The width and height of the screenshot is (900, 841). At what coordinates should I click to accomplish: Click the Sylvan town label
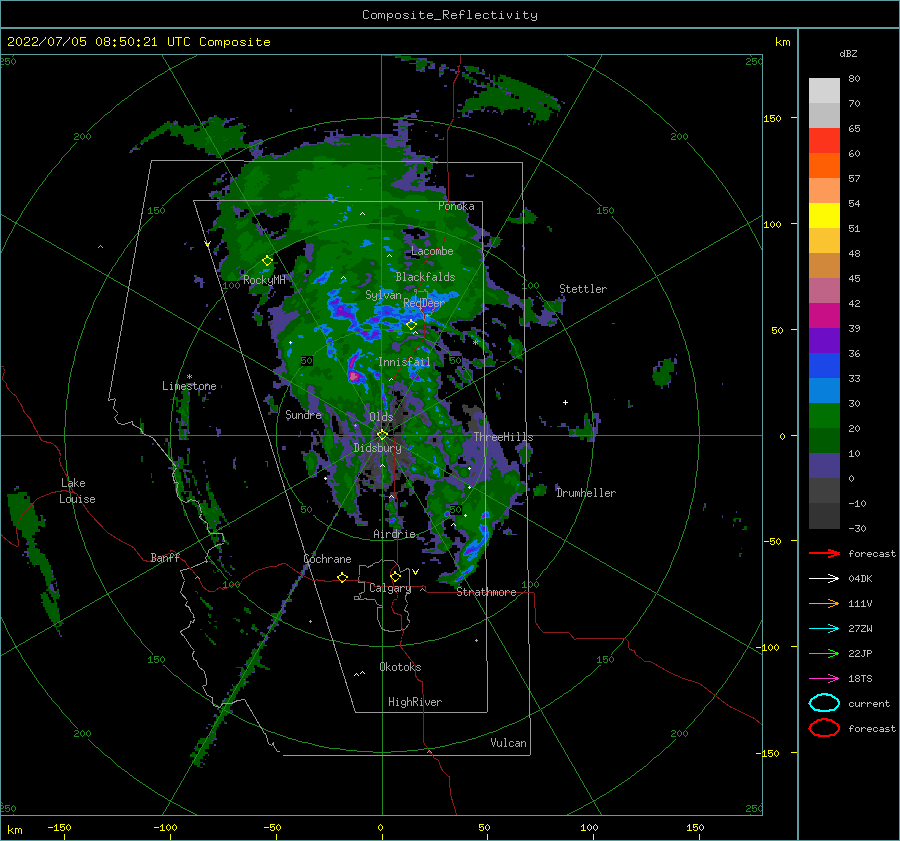tap(383, 295)
